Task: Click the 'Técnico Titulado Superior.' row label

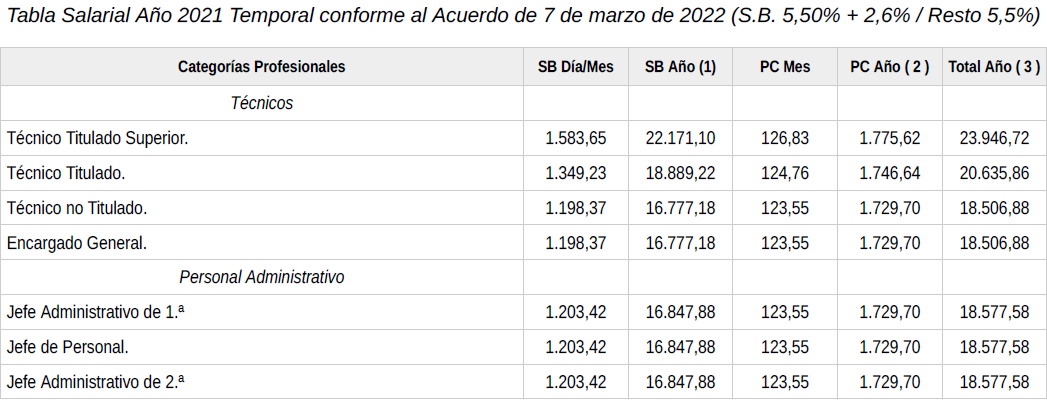Action: click(x=97, y=138)
